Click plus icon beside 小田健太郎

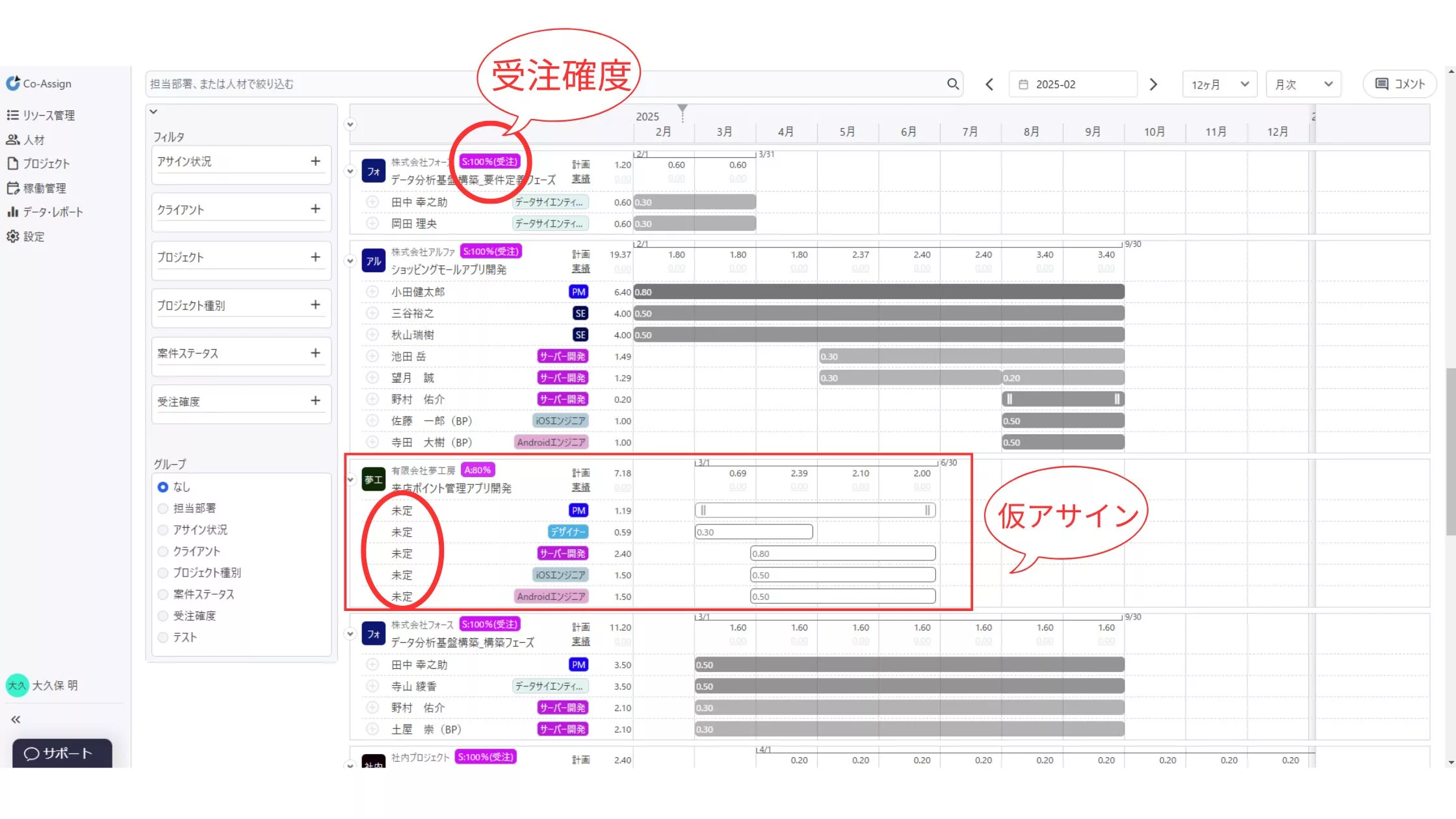372,292
